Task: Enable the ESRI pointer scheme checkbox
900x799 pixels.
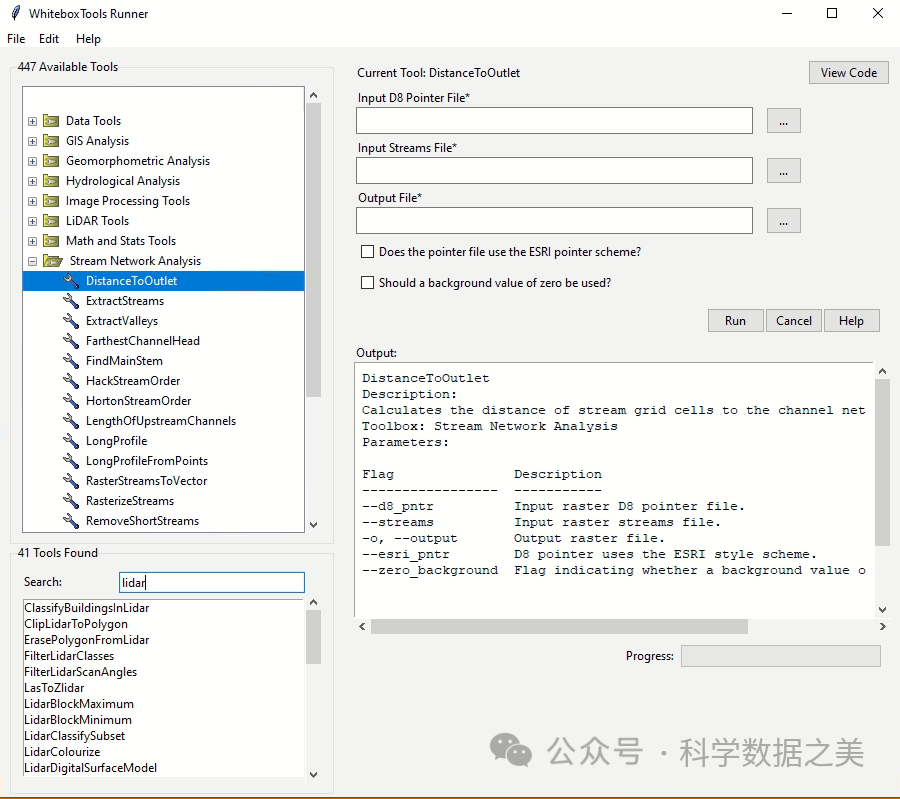Action: coord(368,252)
